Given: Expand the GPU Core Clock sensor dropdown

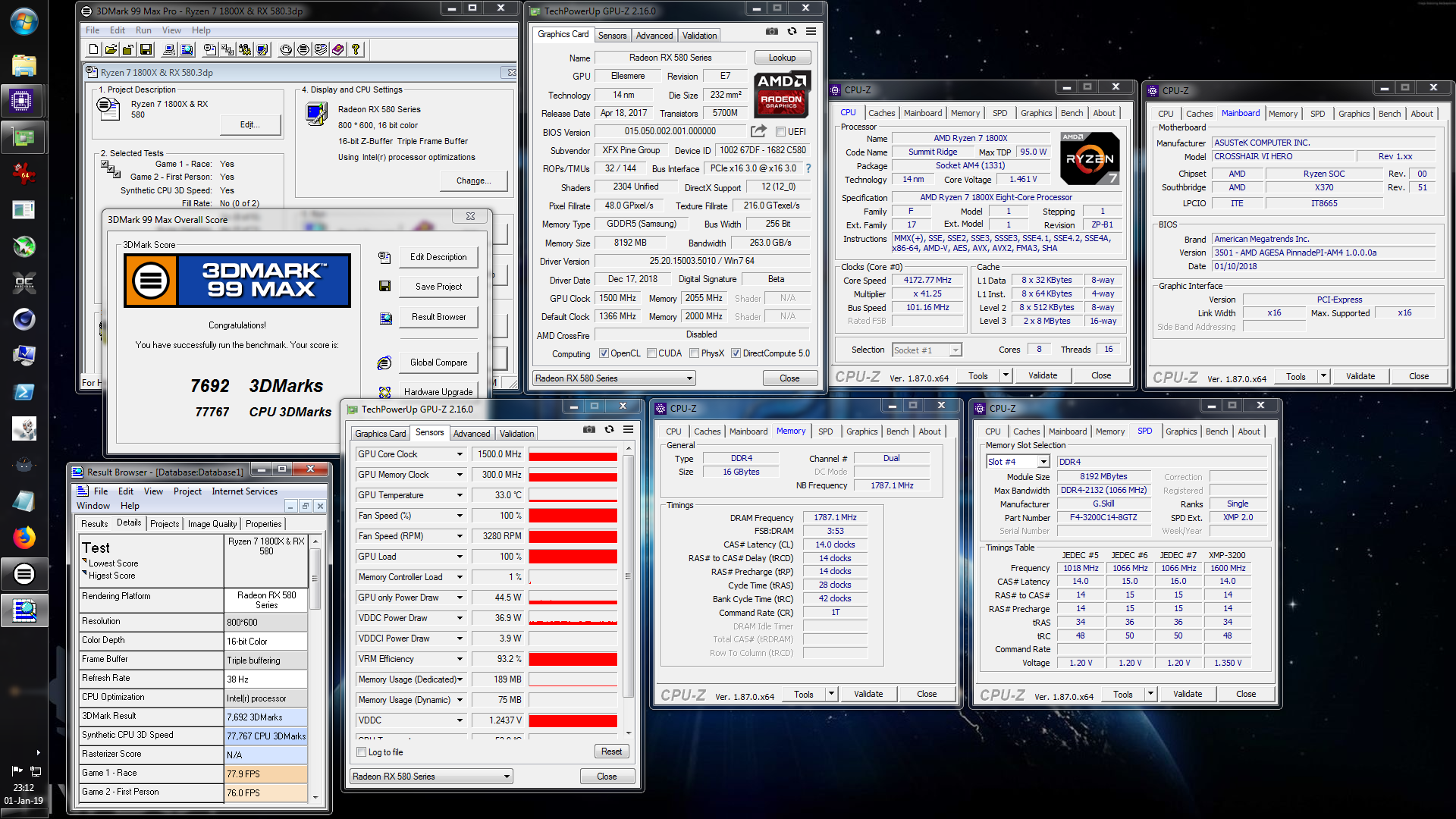Looking at the screenshot, I should tap(460, 454).
